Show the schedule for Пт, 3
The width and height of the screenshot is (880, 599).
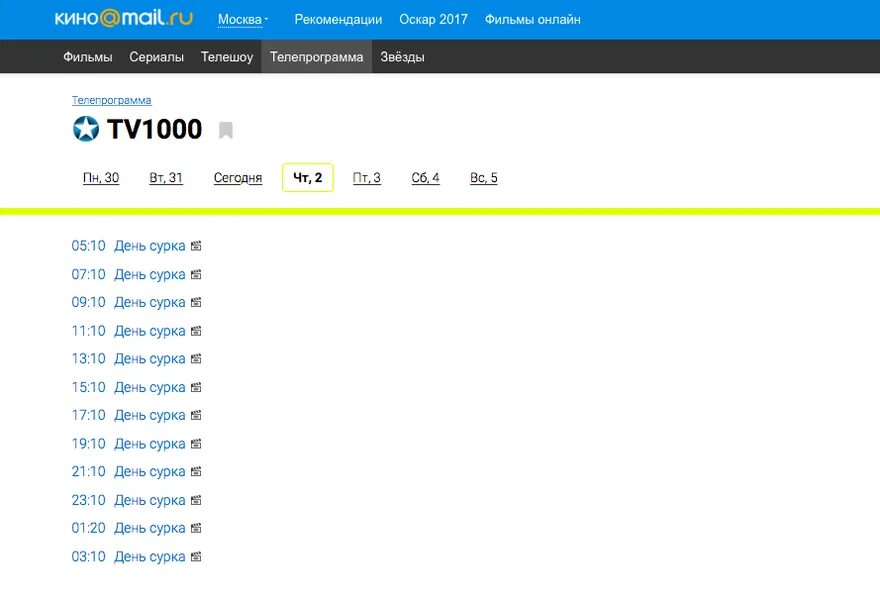tap(366, 178)
